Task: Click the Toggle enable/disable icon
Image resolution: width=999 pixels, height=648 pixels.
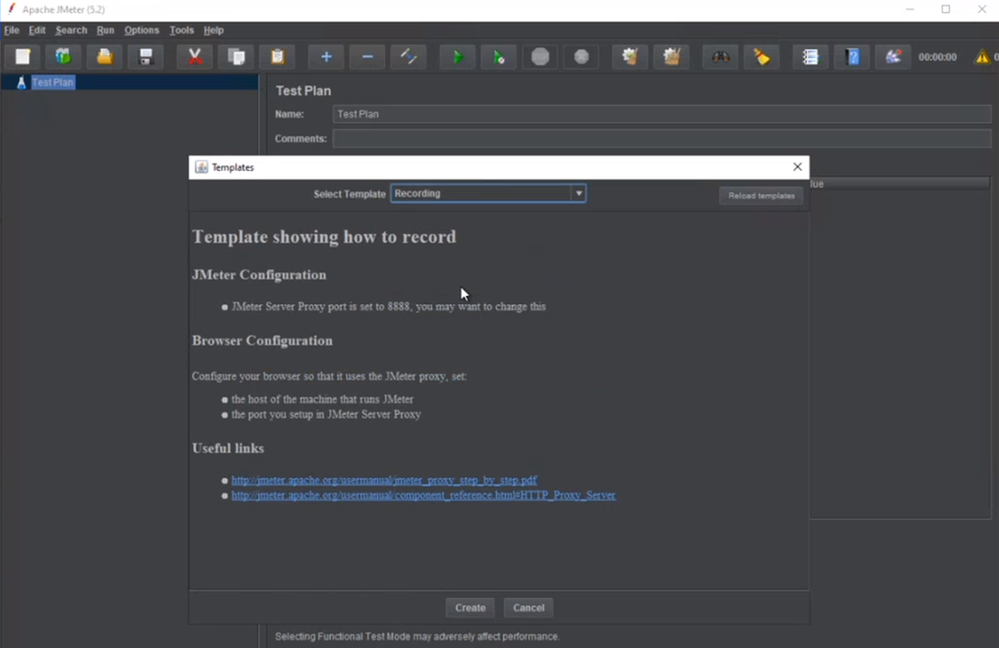Action: [408, 57]
